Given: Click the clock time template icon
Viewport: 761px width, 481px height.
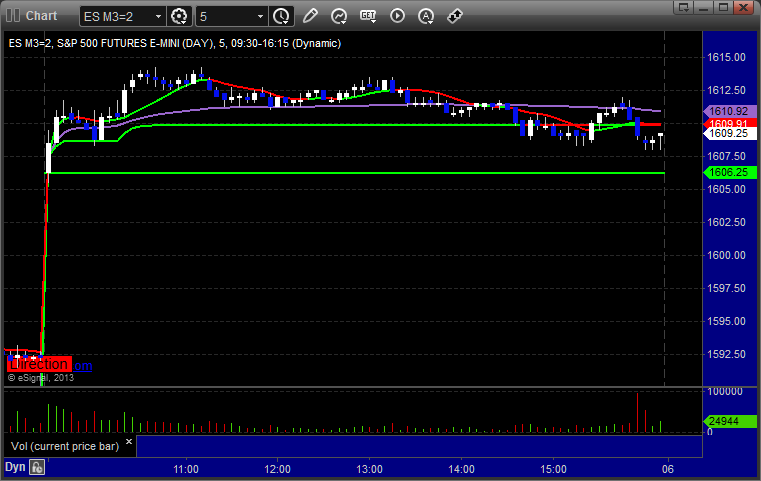Looking at the screenshot, I should (x=282, y=16).
